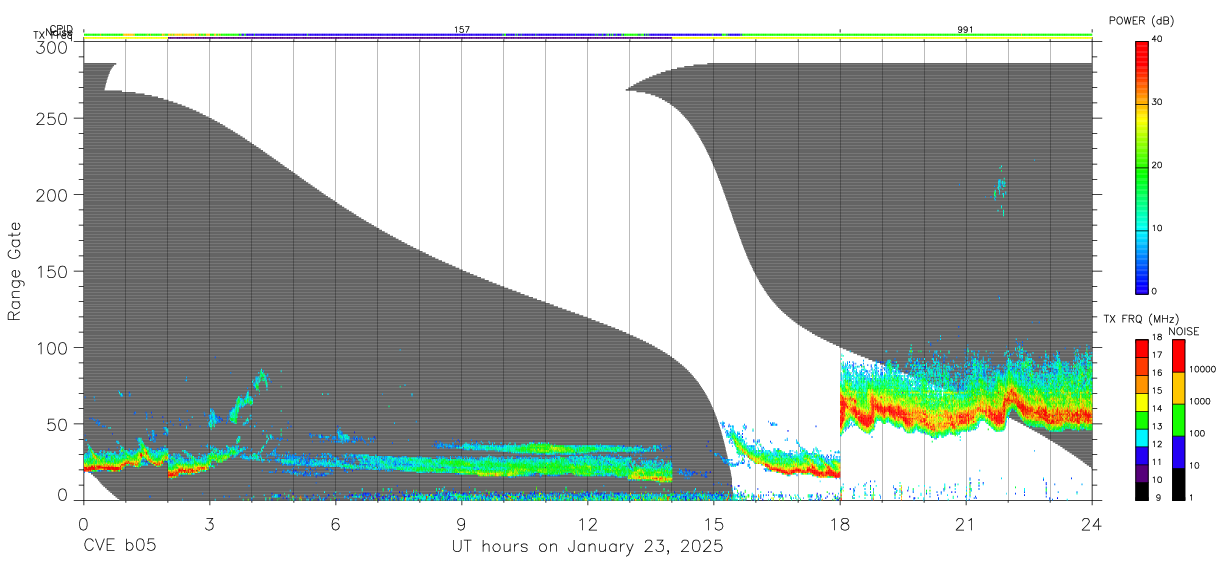Click the '1000' label on NOISE scale

click(x=1200, y=401)
